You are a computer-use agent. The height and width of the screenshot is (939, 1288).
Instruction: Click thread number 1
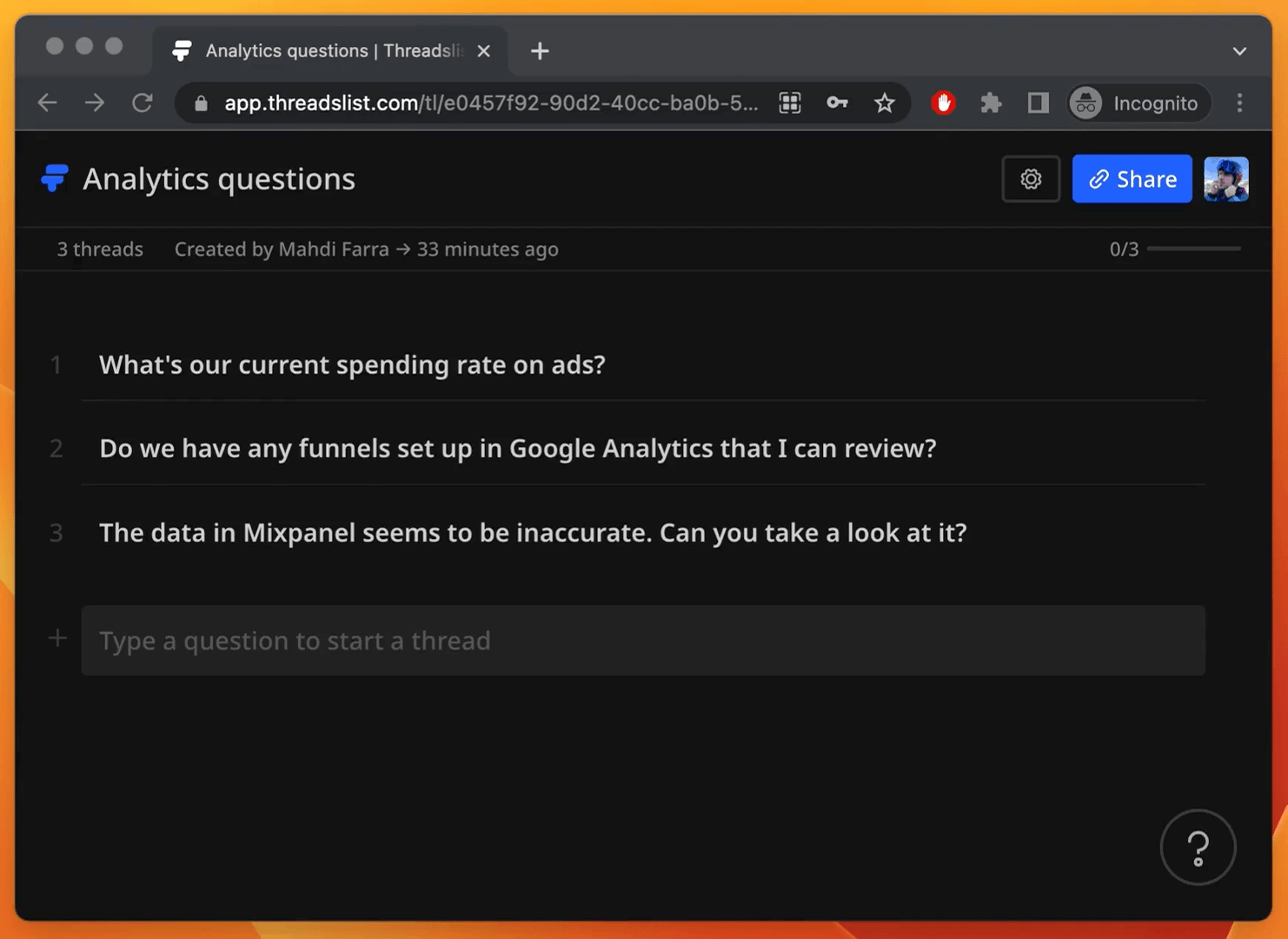click(x=56, y=365)
